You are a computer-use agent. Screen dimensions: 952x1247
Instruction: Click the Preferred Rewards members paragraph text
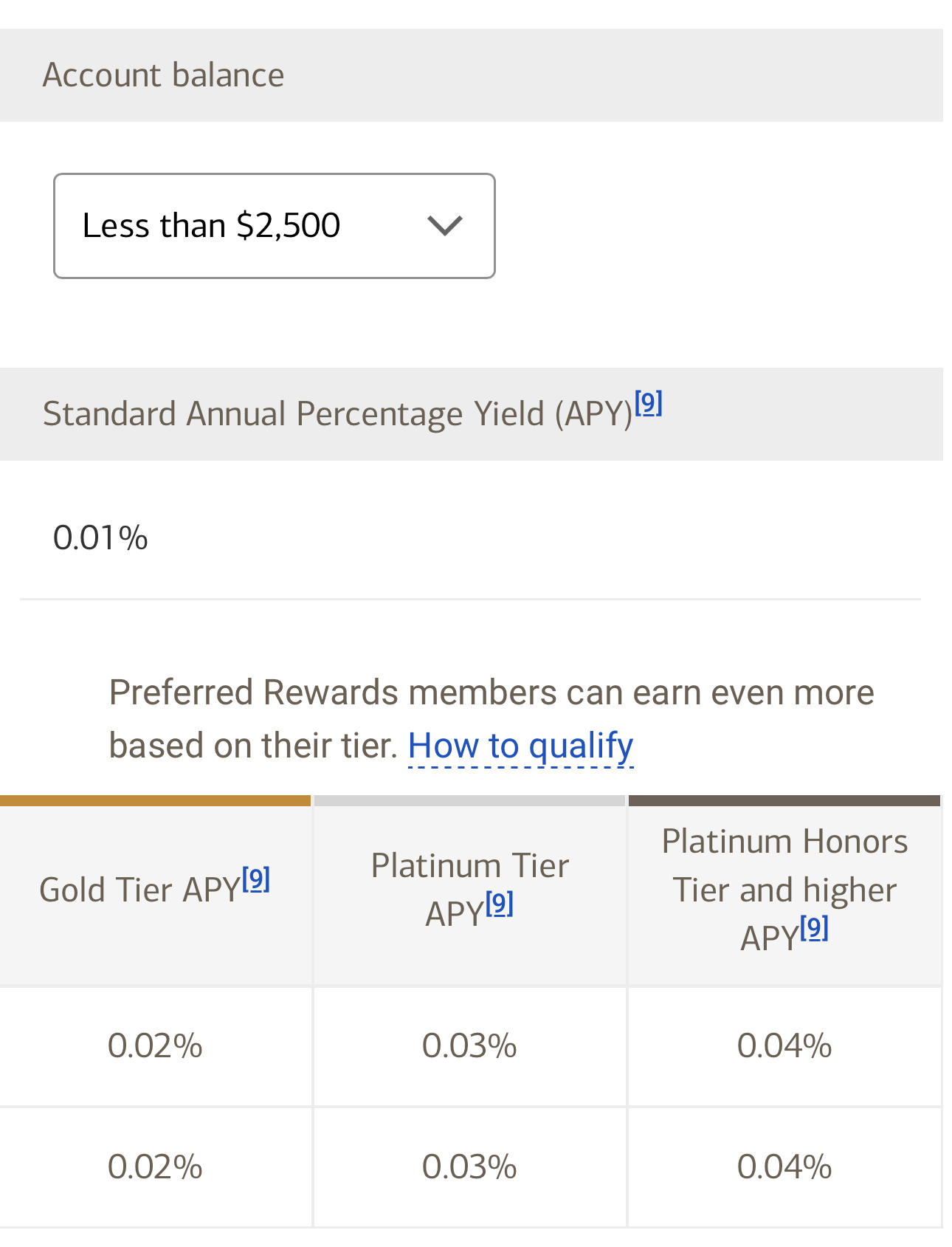tap(491, 693)
